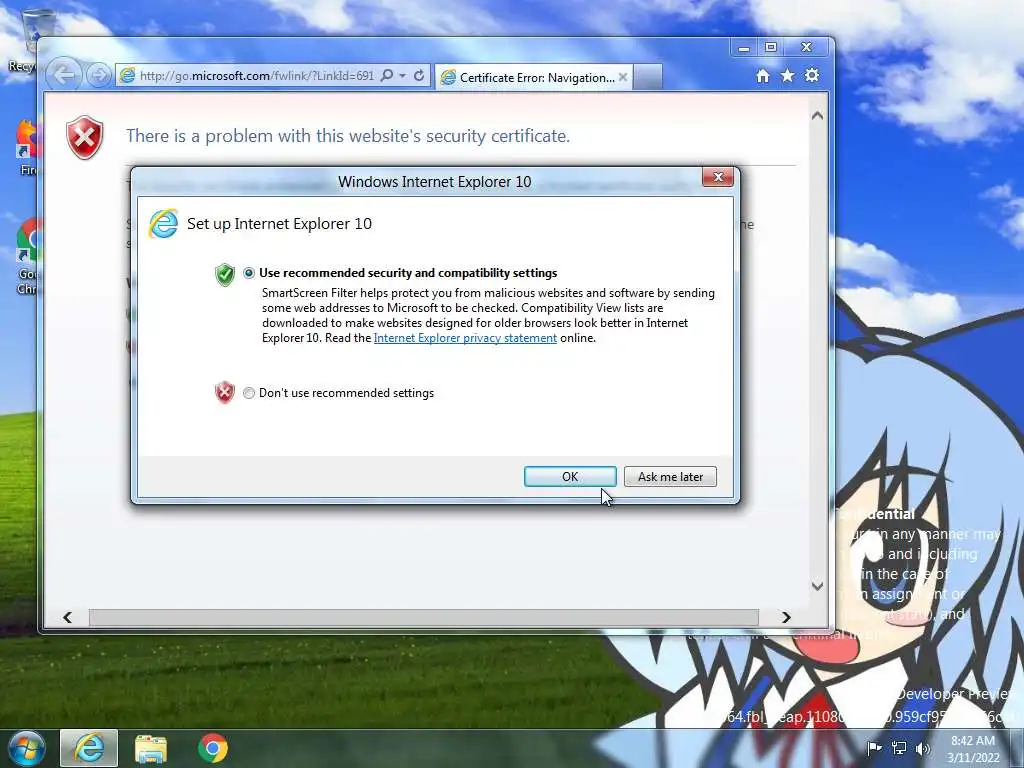Open the Tools gear icon
The image size is (1024, 768).
click(x=812, y=76)
